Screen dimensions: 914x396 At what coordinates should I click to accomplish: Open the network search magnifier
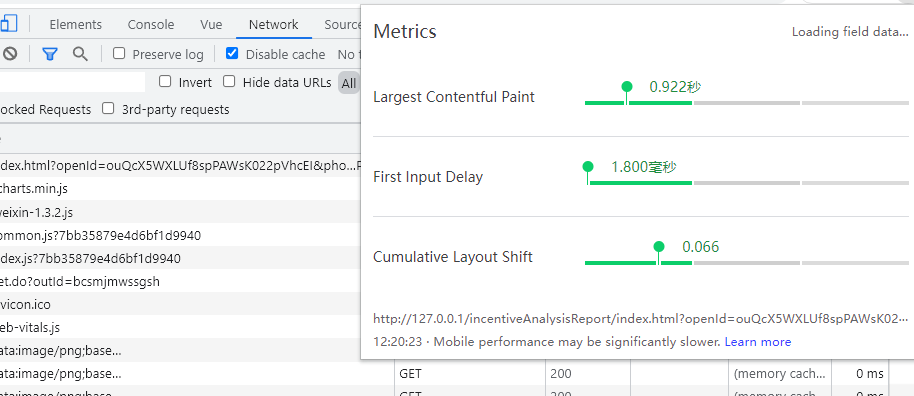click(80, 54)
